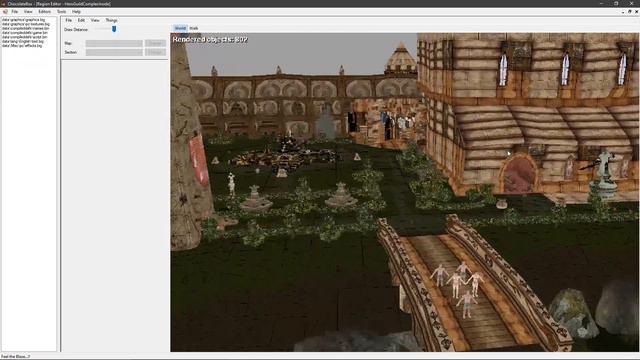The height and width of the screenshot is (360, 640).
Task: Open the Region Editor Edit menu
Action: point(81,20)
